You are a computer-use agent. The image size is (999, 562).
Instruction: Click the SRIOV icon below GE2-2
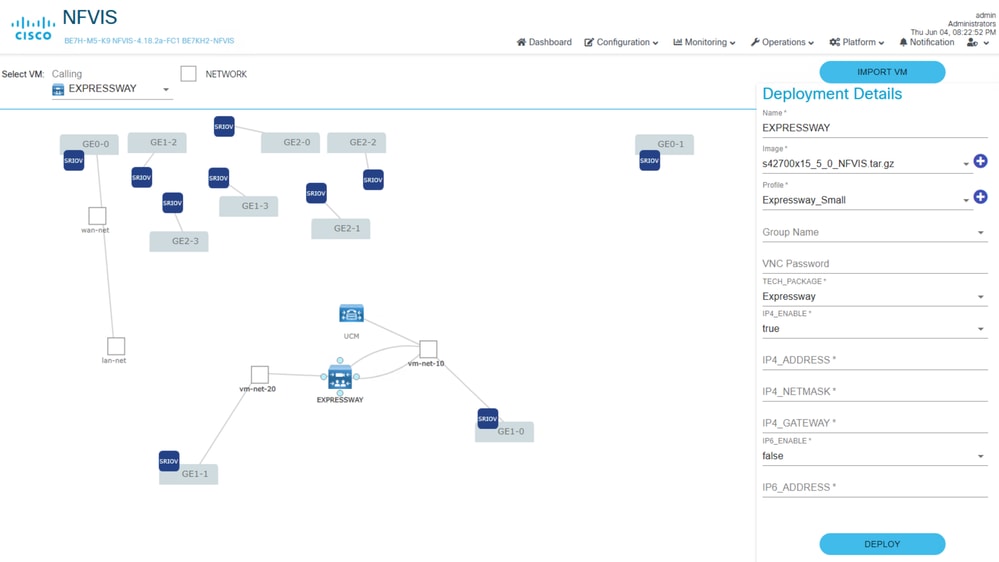click(x=373, y=180)
